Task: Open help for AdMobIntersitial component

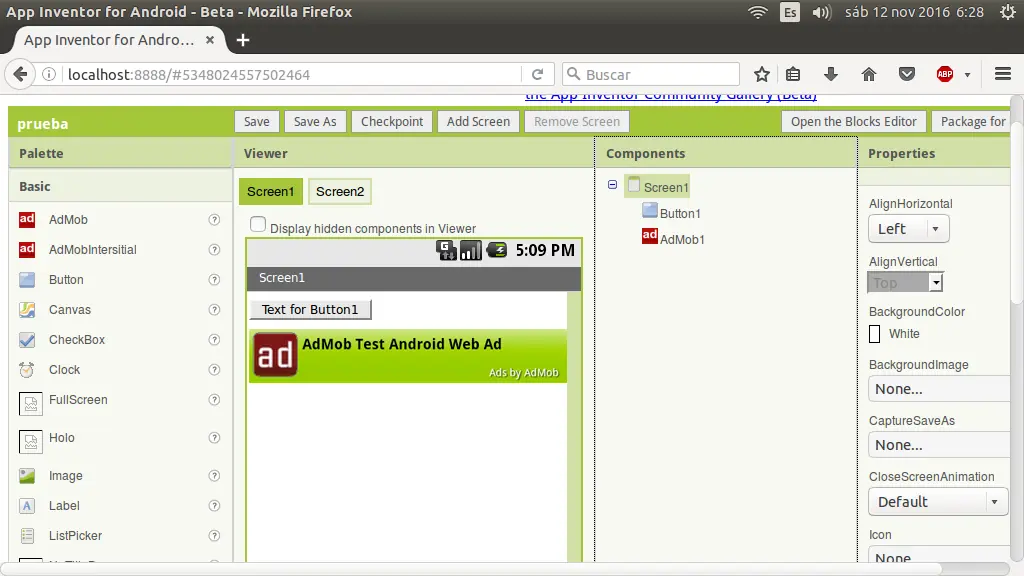Action: pos(214,249)
